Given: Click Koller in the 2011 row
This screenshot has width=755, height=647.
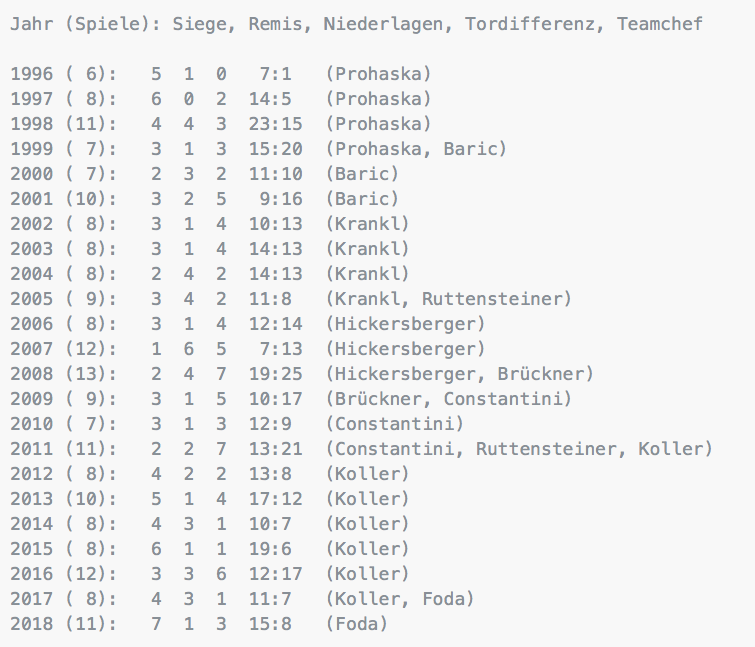Looking at the screenshot, I should [670, 450].
